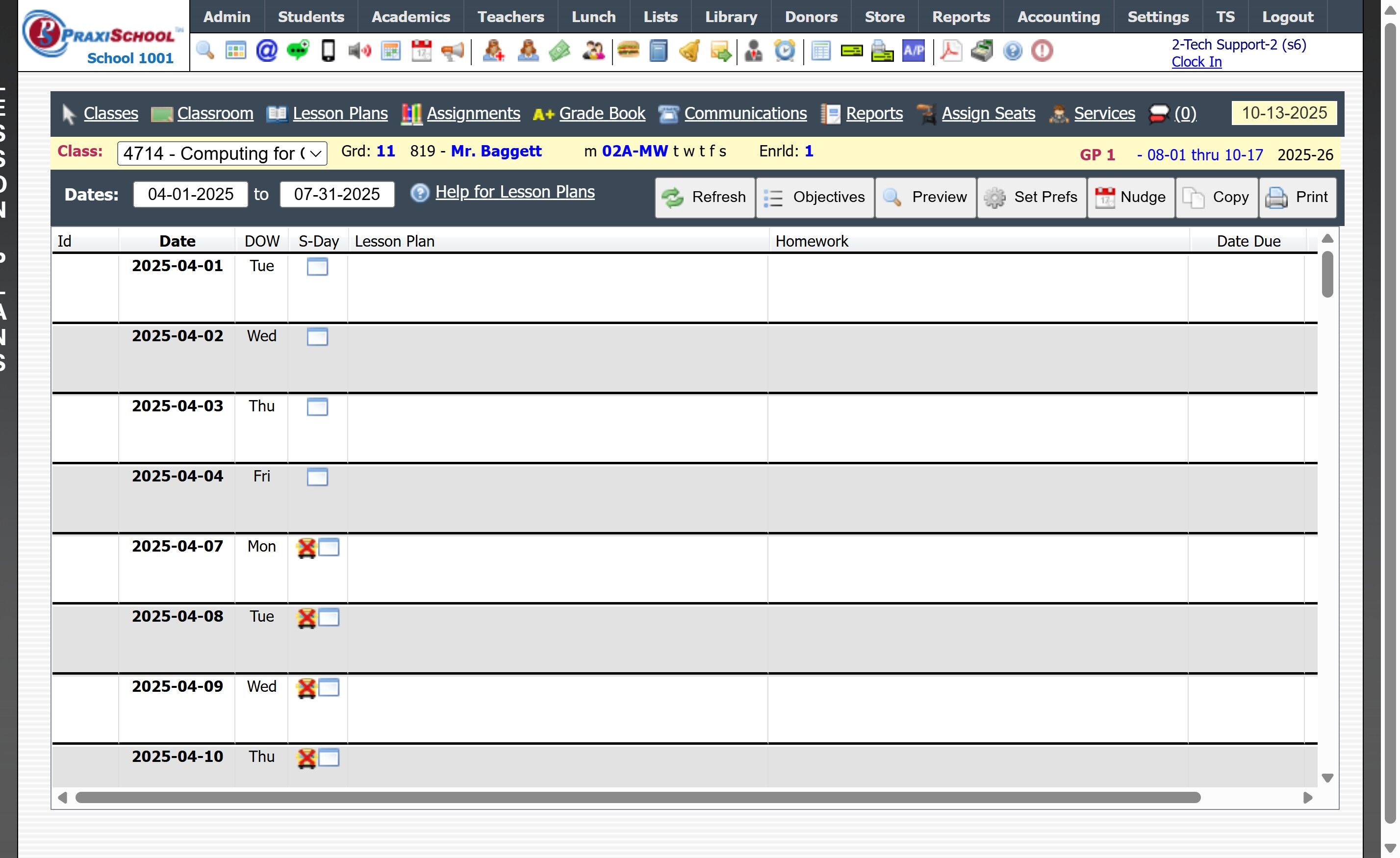Switch to the Grade Book tab
Viewport: 1400px width, 858px height.
coord(602,114)
